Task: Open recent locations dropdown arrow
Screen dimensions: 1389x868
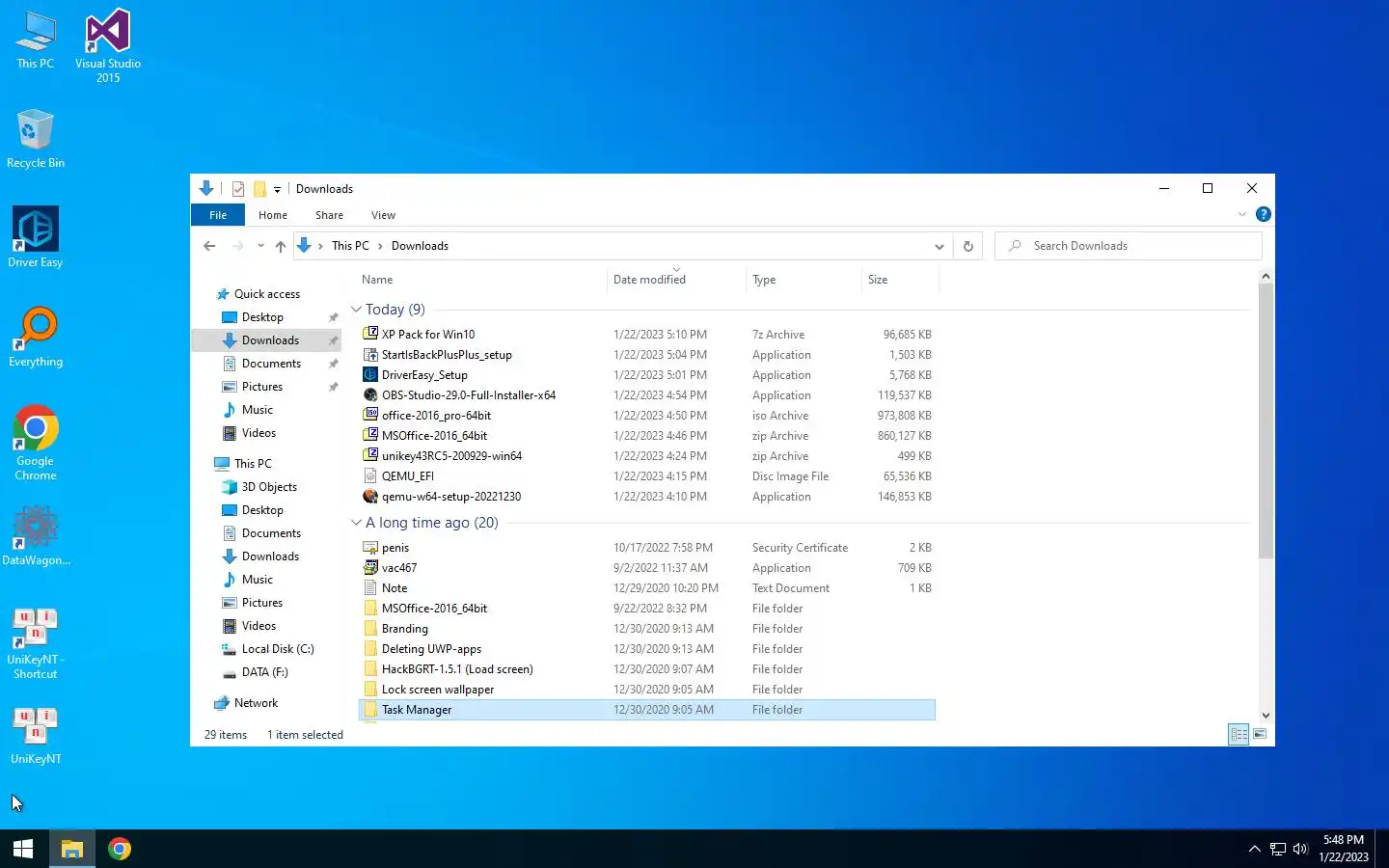Action: point(260,246)
